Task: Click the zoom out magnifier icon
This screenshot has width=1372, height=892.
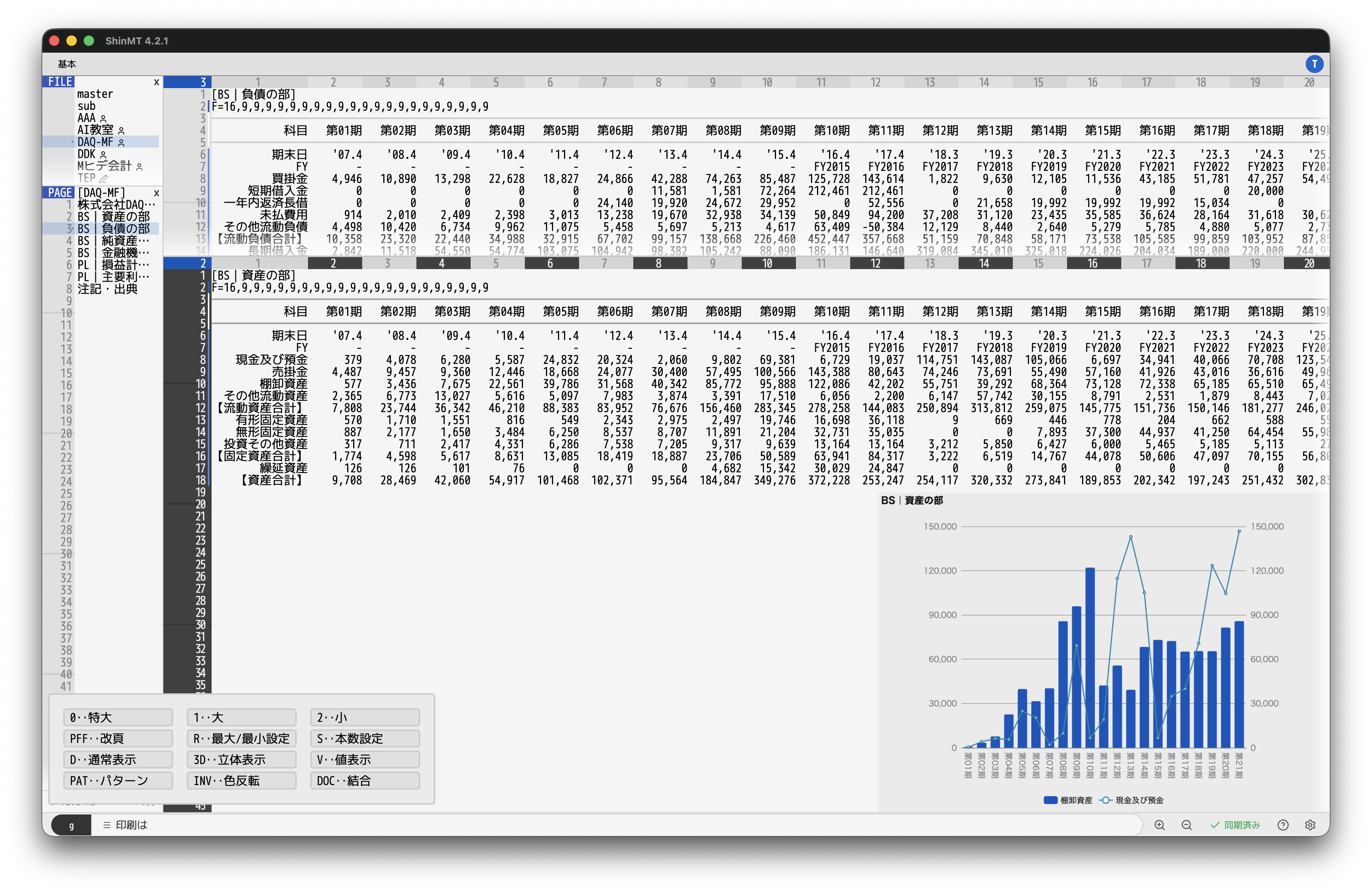Action: pos(1186,825)
